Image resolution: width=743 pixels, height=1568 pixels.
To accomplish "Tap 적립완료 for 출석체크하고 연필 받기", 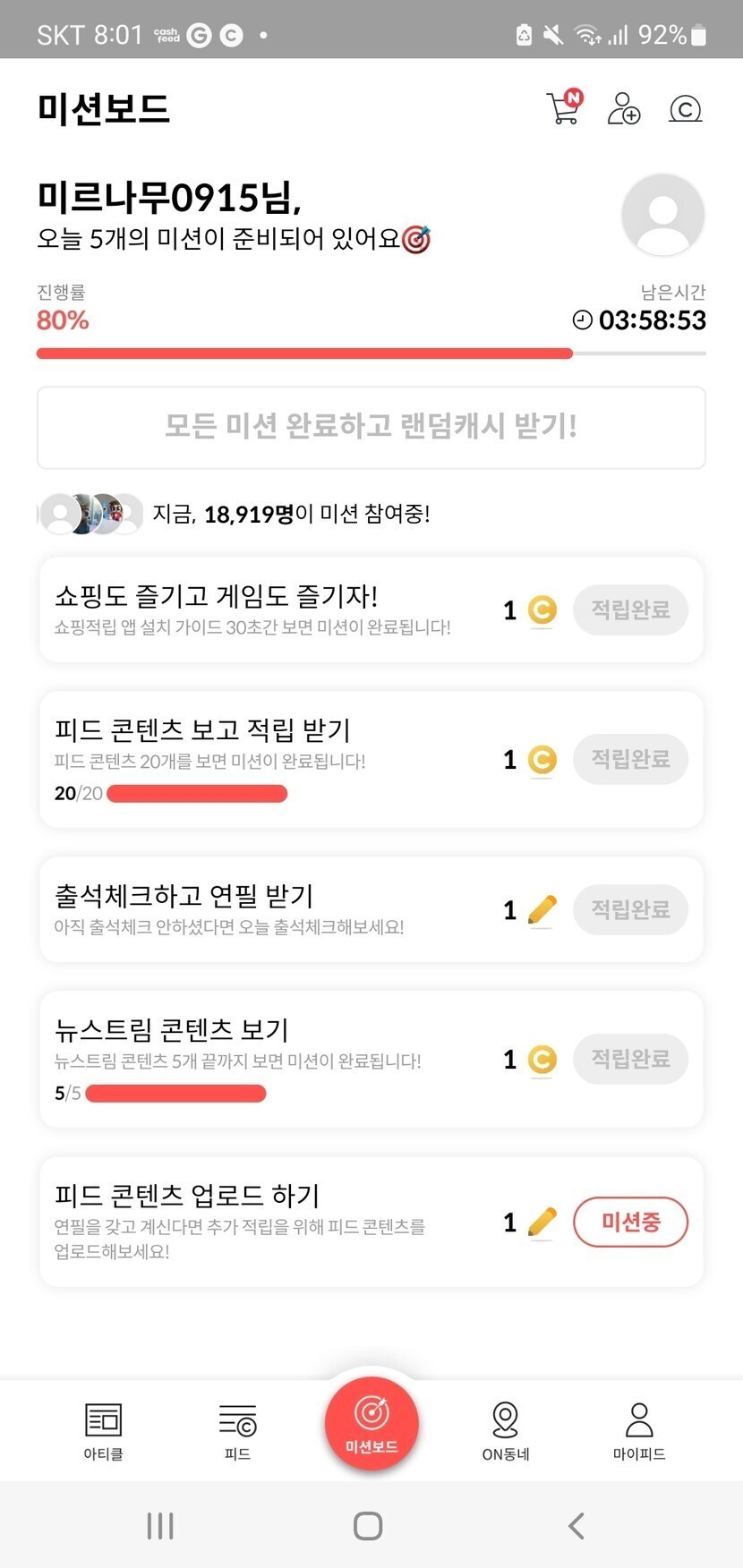I will pyautogui.click(x=630, y=910).
